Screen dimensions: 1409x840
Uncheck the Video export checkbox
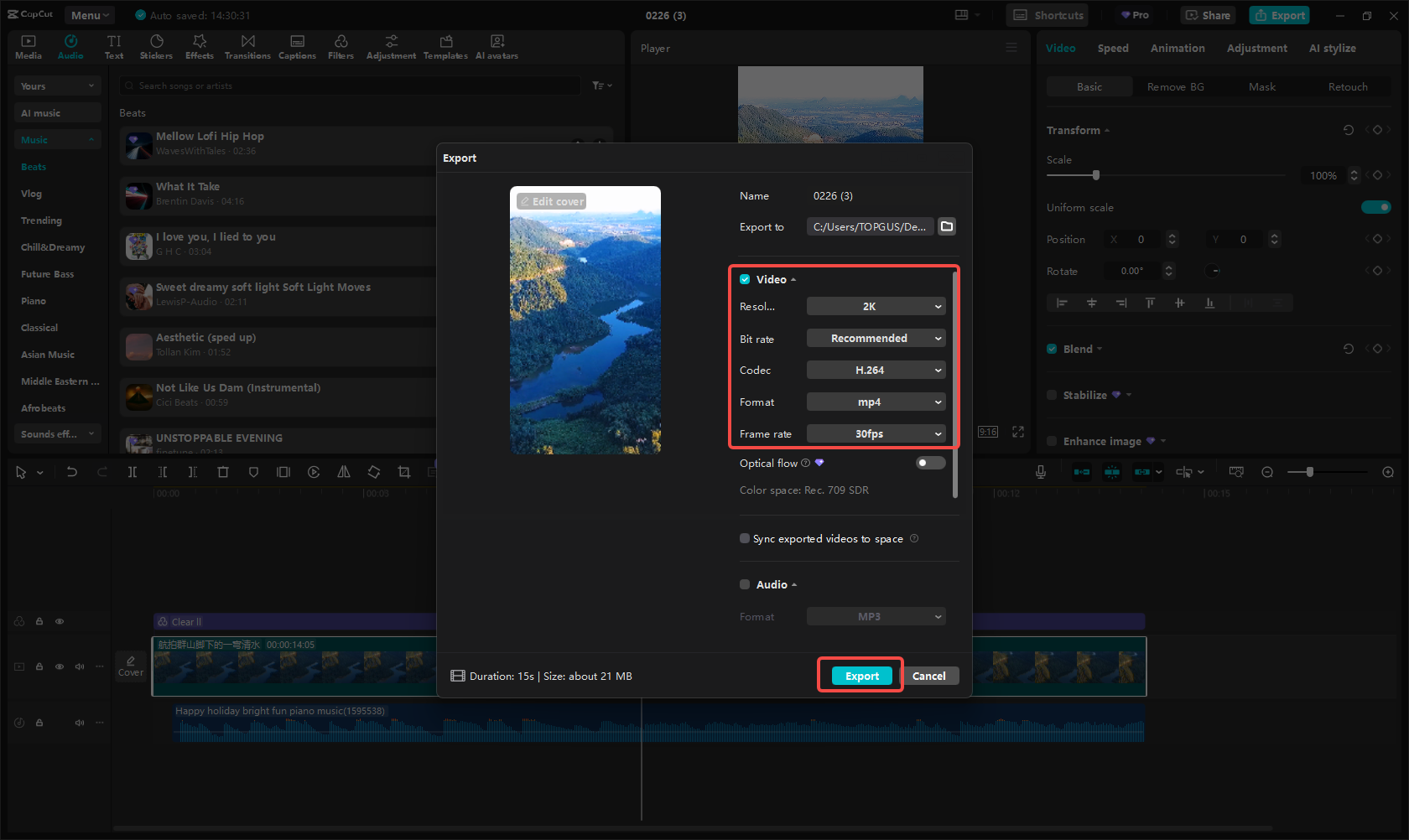pos(745,279)
